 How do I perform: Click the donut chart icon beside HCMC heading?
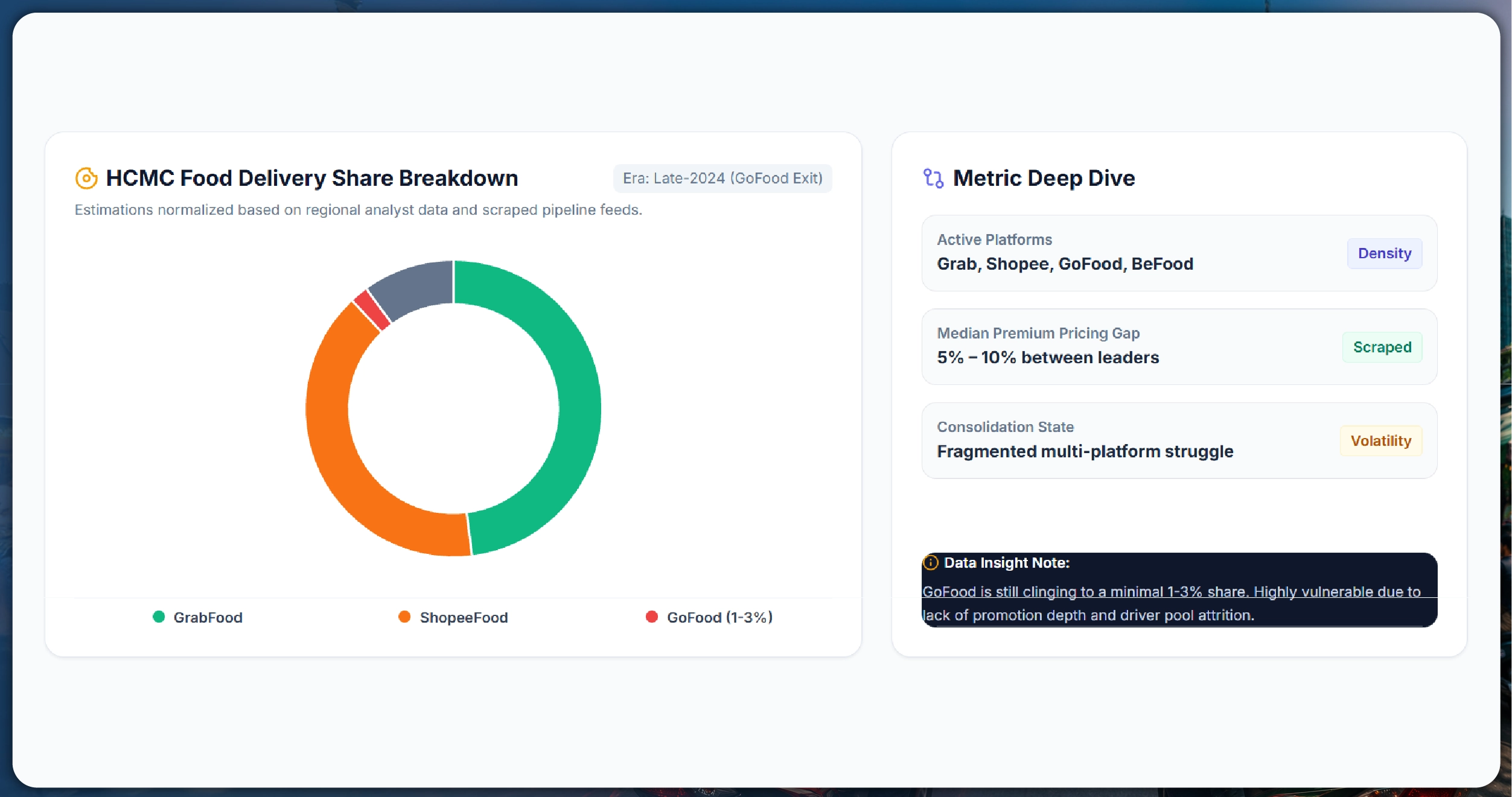pos(86,178)
